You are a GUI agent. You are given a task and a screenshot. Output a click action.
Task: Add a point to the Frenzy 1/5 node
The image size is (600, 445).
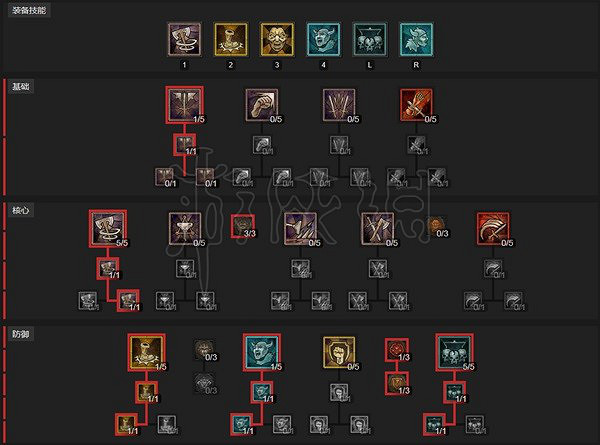[x=185, y=105]
